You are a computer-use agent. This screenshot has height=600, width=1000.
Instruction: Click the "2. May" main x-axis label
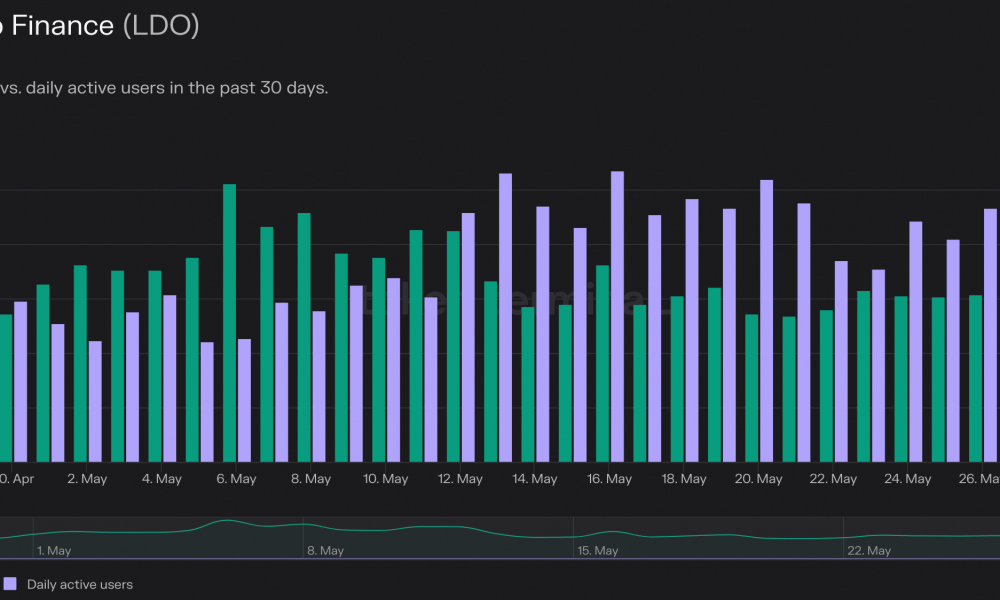[x=87, y=479]
